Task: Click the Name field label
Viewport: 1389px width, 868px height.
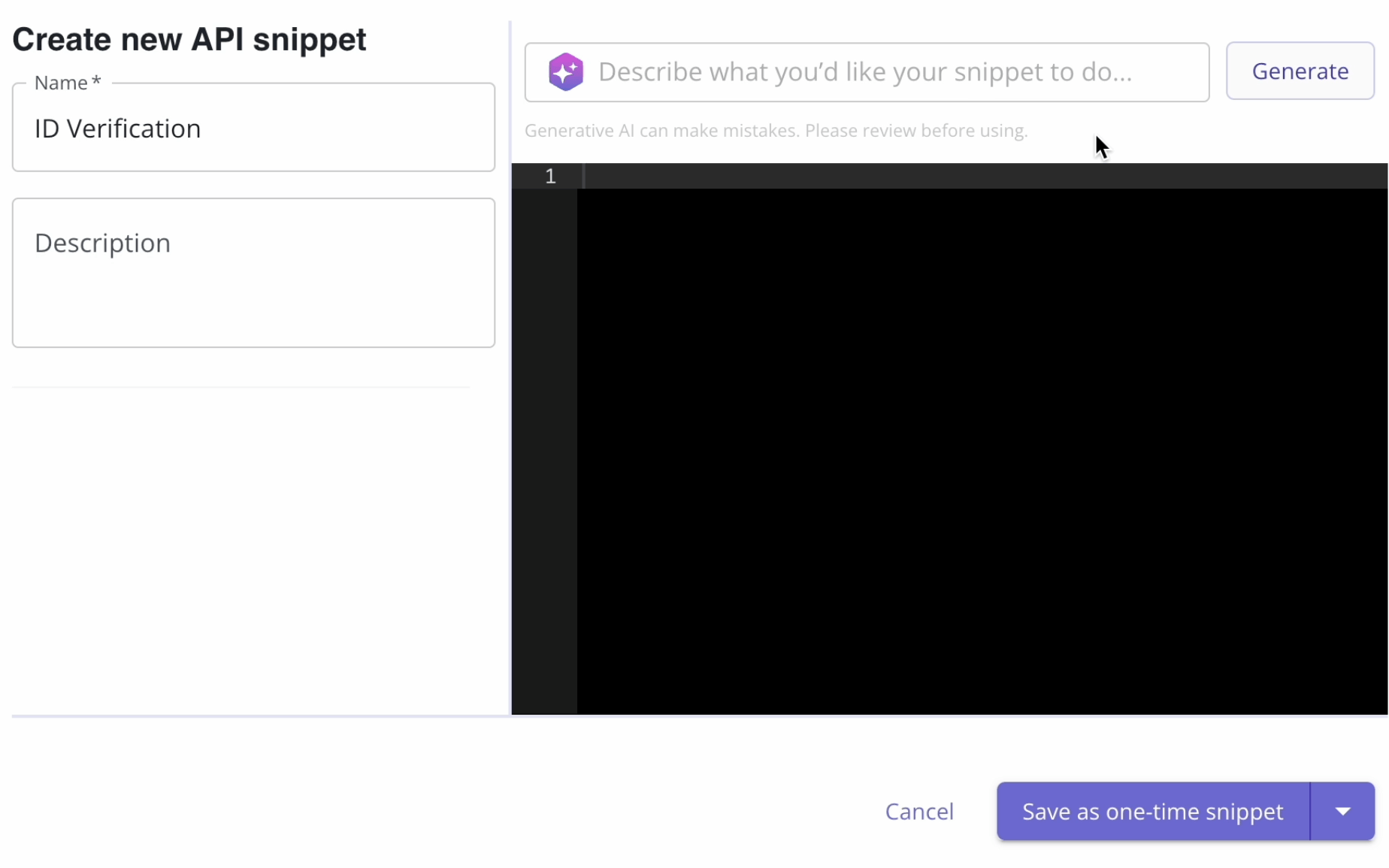Action: pos(63,82)
